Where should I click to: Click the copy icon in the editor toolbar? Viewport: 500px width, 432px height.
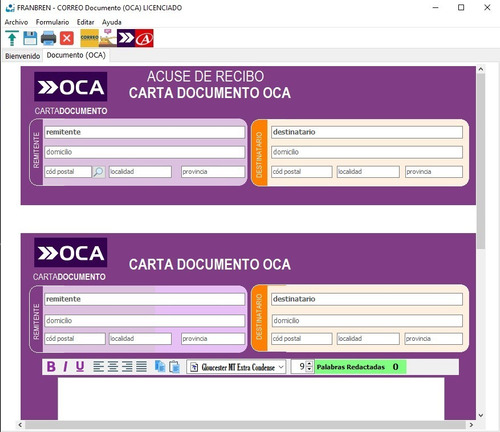[x=160, y=367]
